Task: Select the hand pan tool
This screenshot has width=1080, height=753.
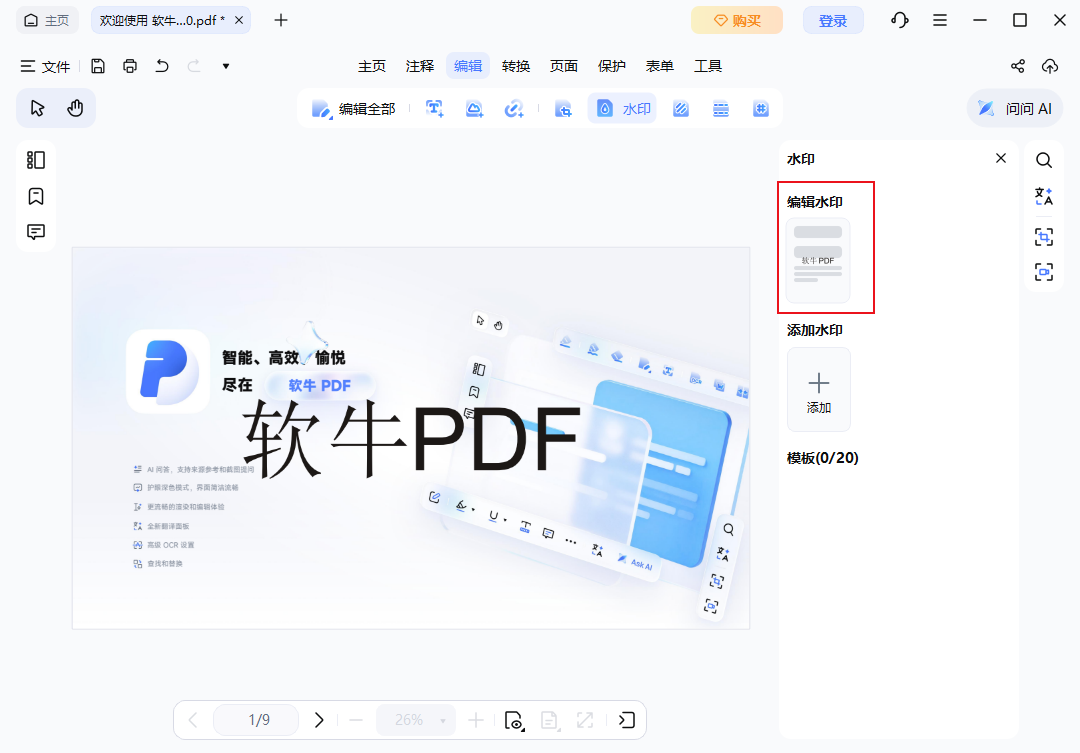Action: coord(75,108)
